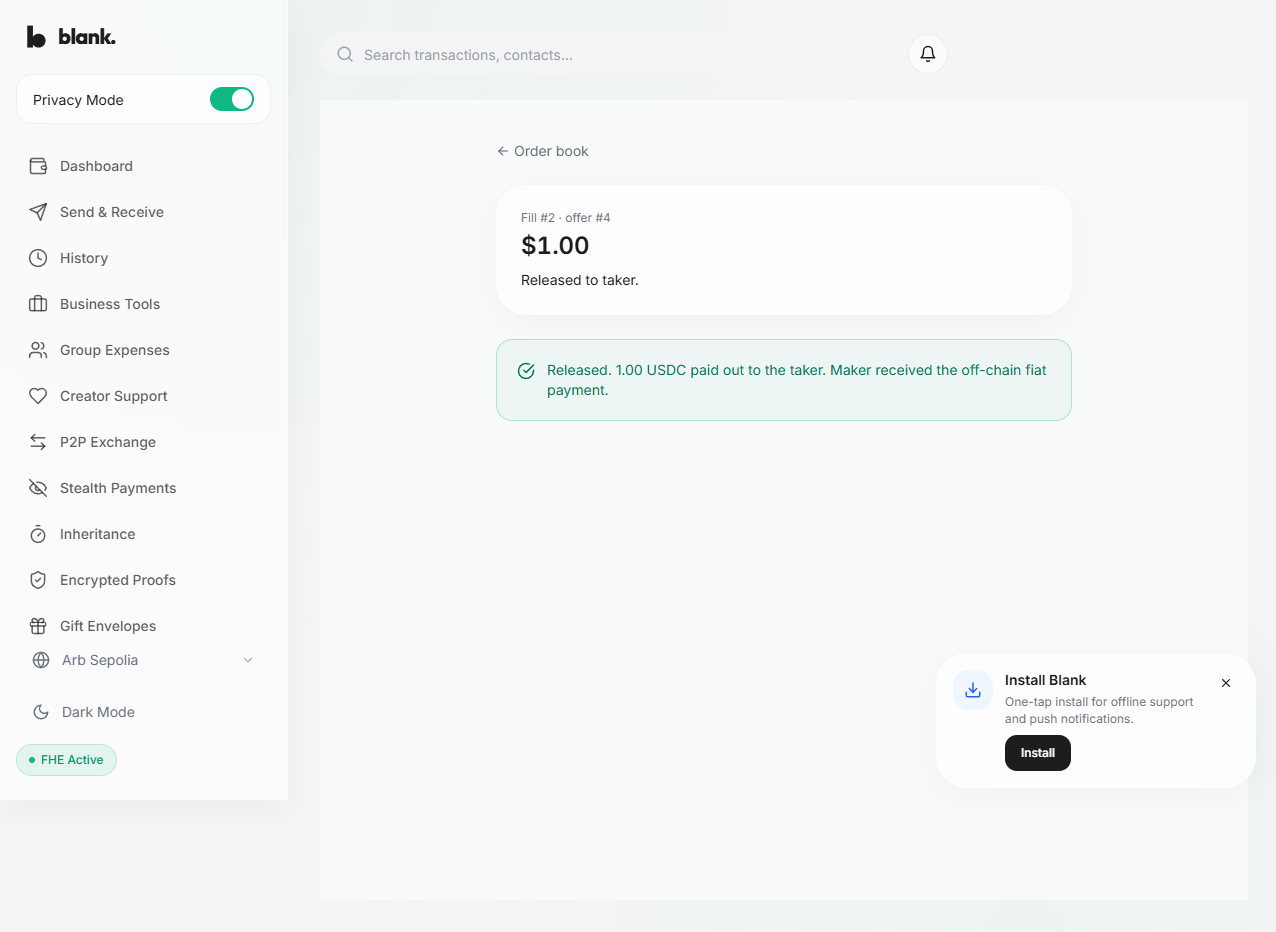
Task: Click the 'Install Blank' heading
Action: [1045, 680]
